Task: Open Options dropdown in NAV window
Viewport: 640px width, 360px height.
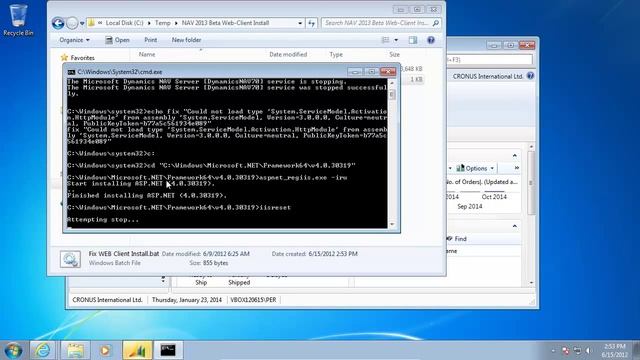Action: click(x=476, y=168)
